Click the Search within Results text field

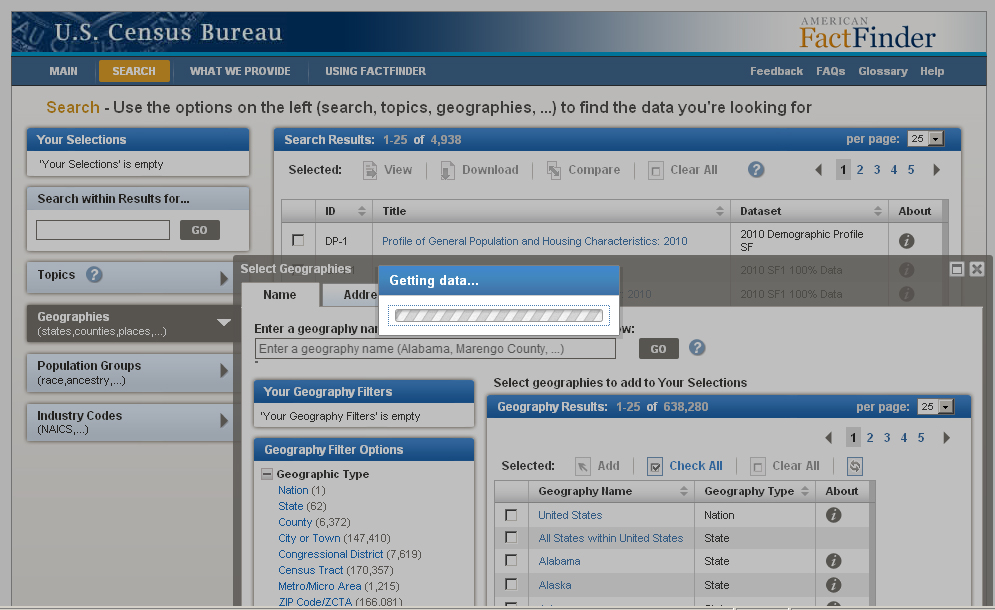(103, 230)
